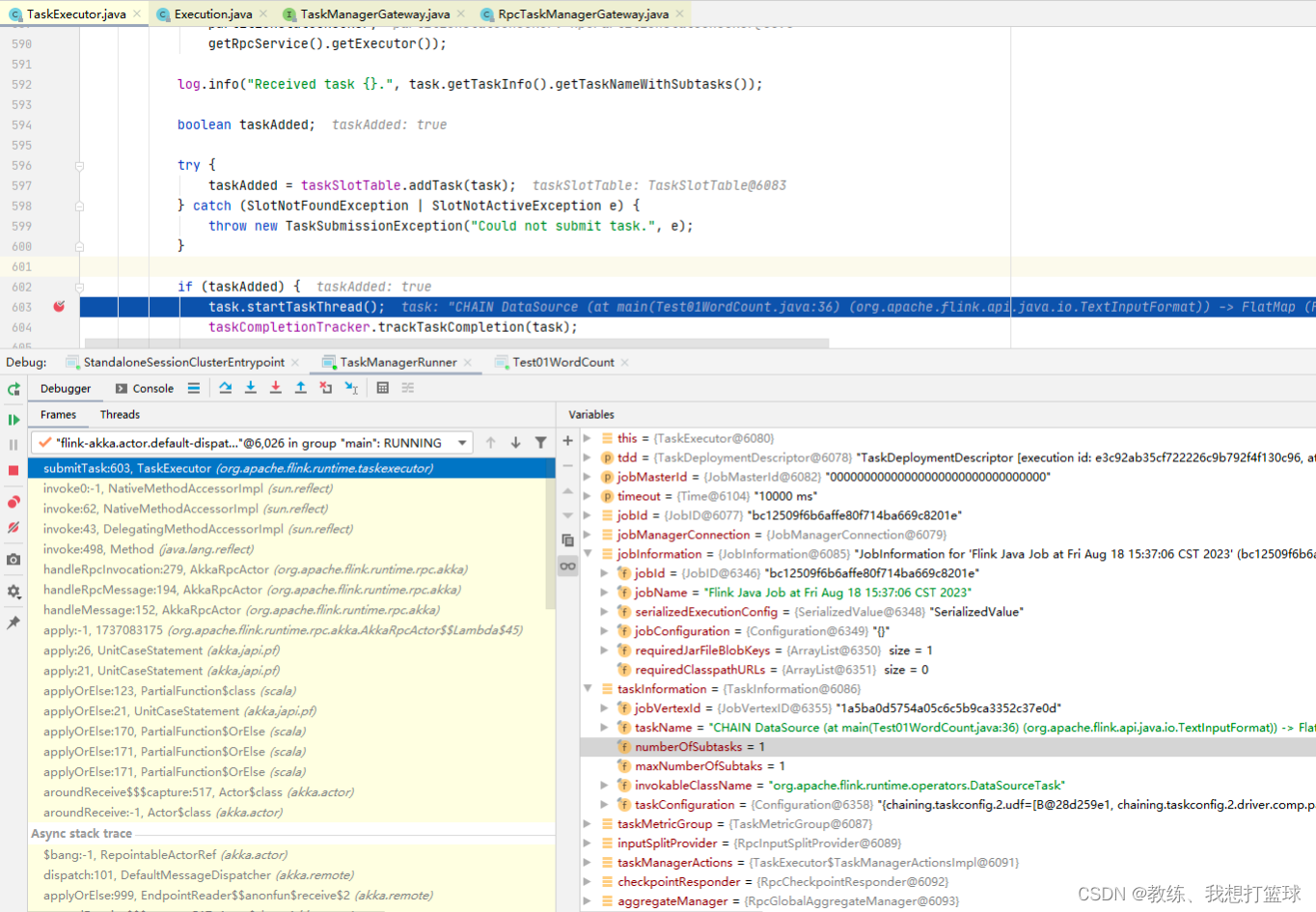Step Over to next line
Viewport: 1316px width, 912px height.
225,388
